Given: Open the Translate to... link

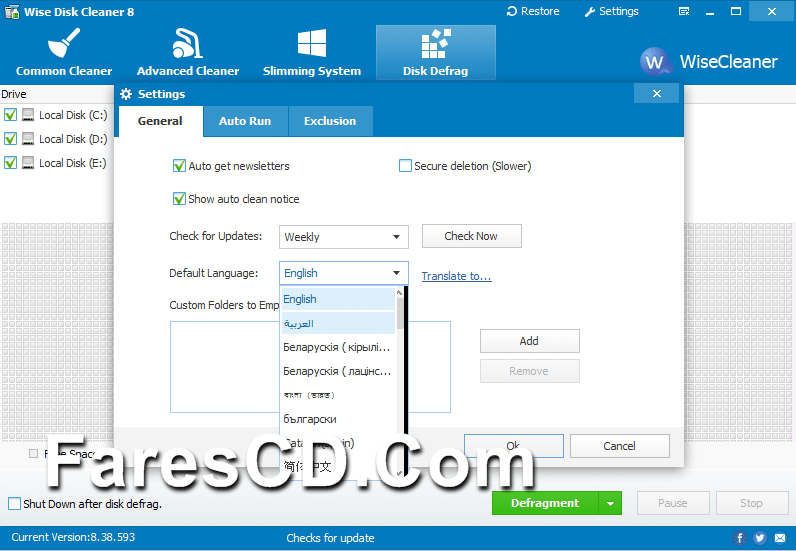Looking at the screenshot, I should point(456,276).
